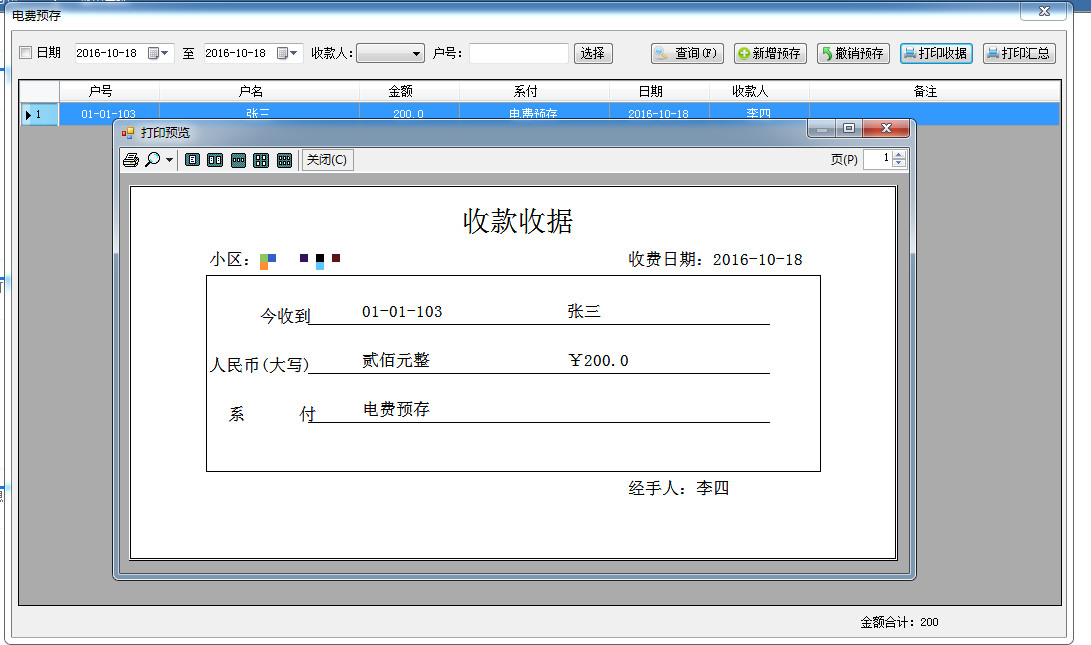Click the 户号 text input field
This screenshot has width=1091, height=645.
(518, 53)
